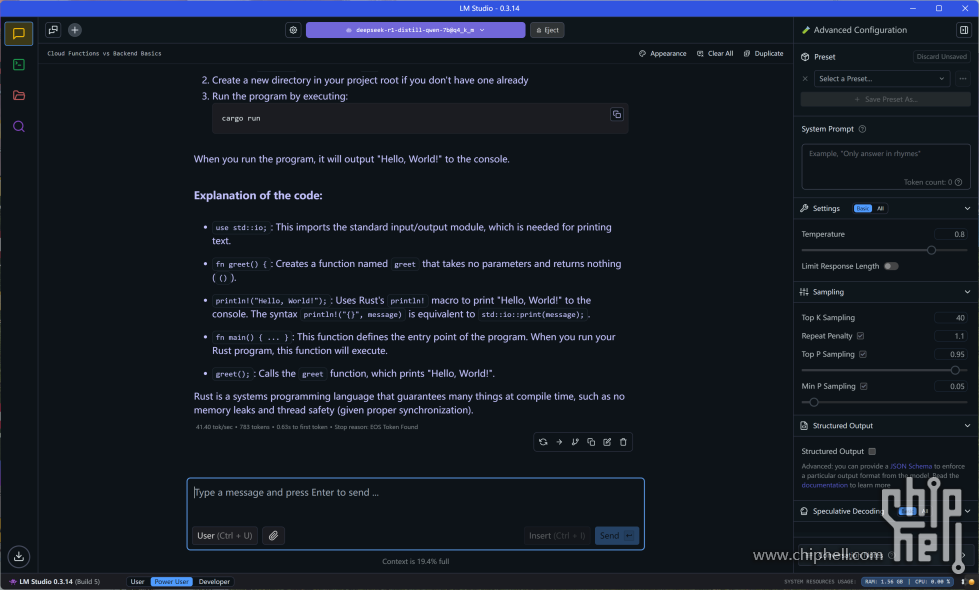Duplicate the current chat
This screenshot has height=590, width=979.
pyautogui.click(x=763, y=54)
